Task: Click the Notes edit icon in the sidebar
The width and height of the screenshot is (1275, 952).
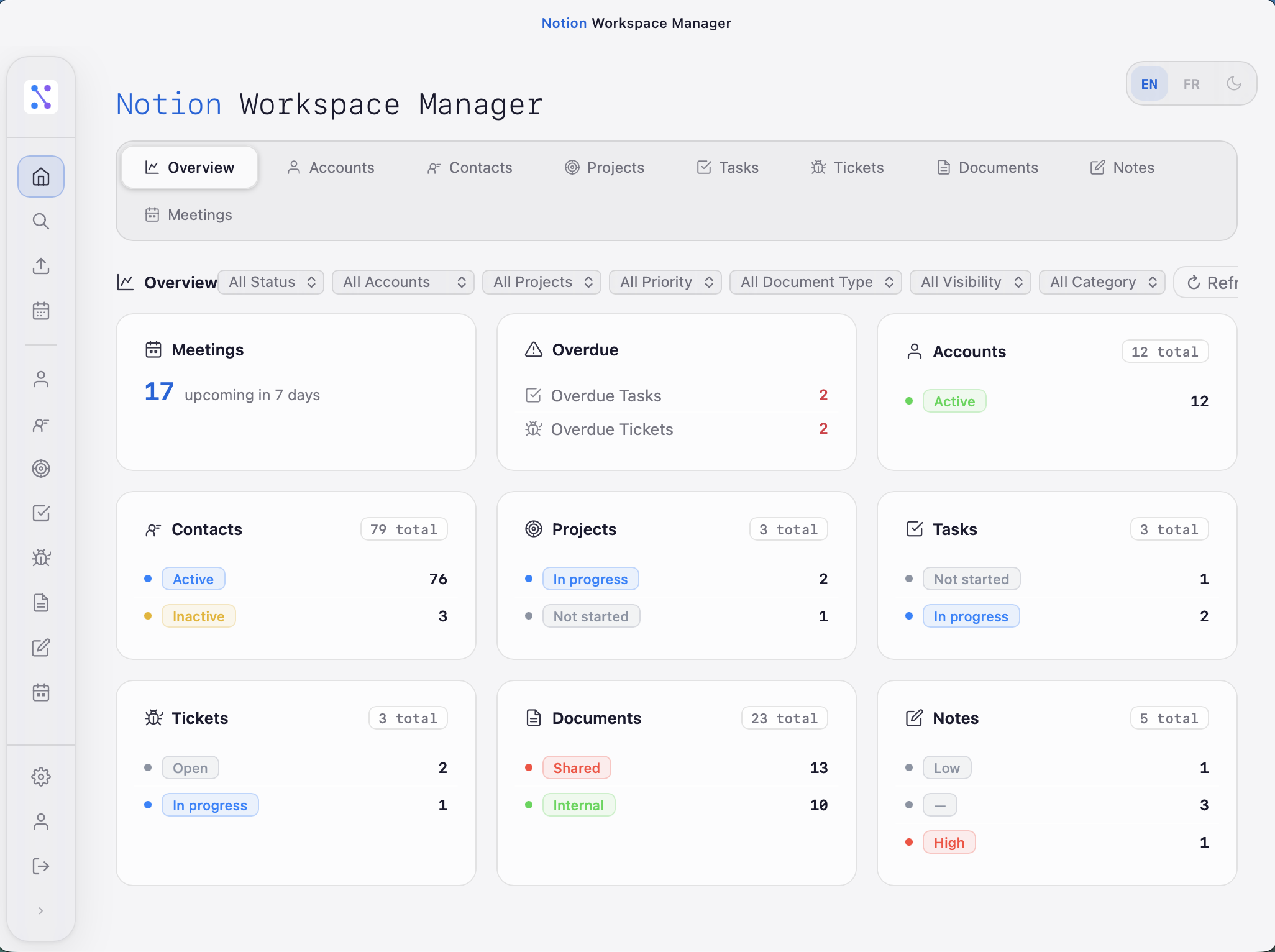Action: (x=41, y=648)
